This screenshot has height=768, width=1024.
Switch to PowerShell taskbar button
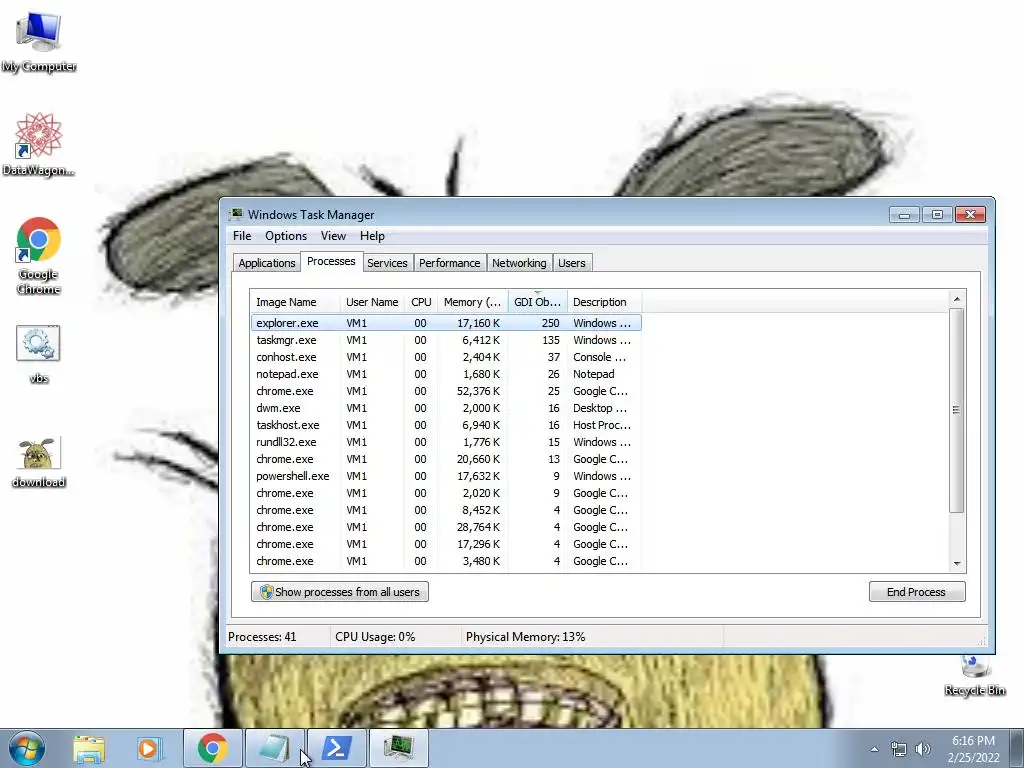(x=336, y=748)
